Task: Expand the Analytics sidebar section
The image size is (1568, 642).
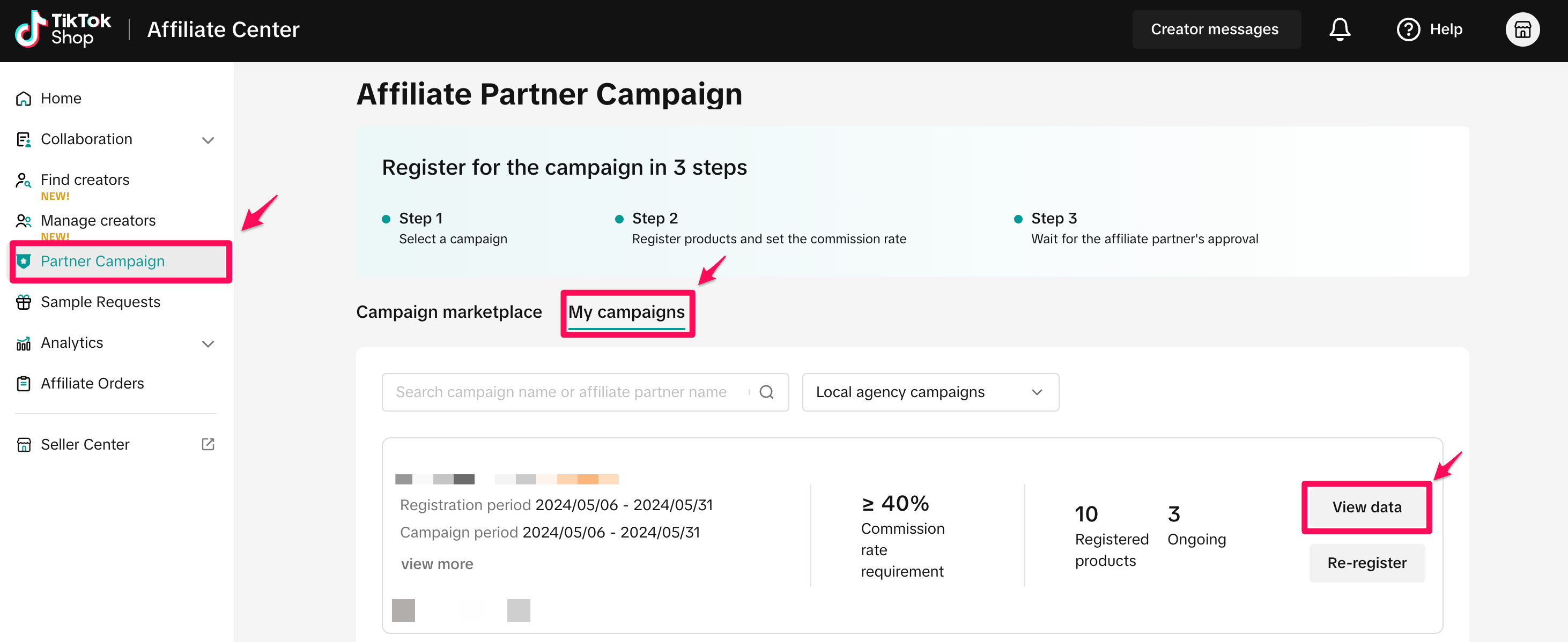Action: 208,343
